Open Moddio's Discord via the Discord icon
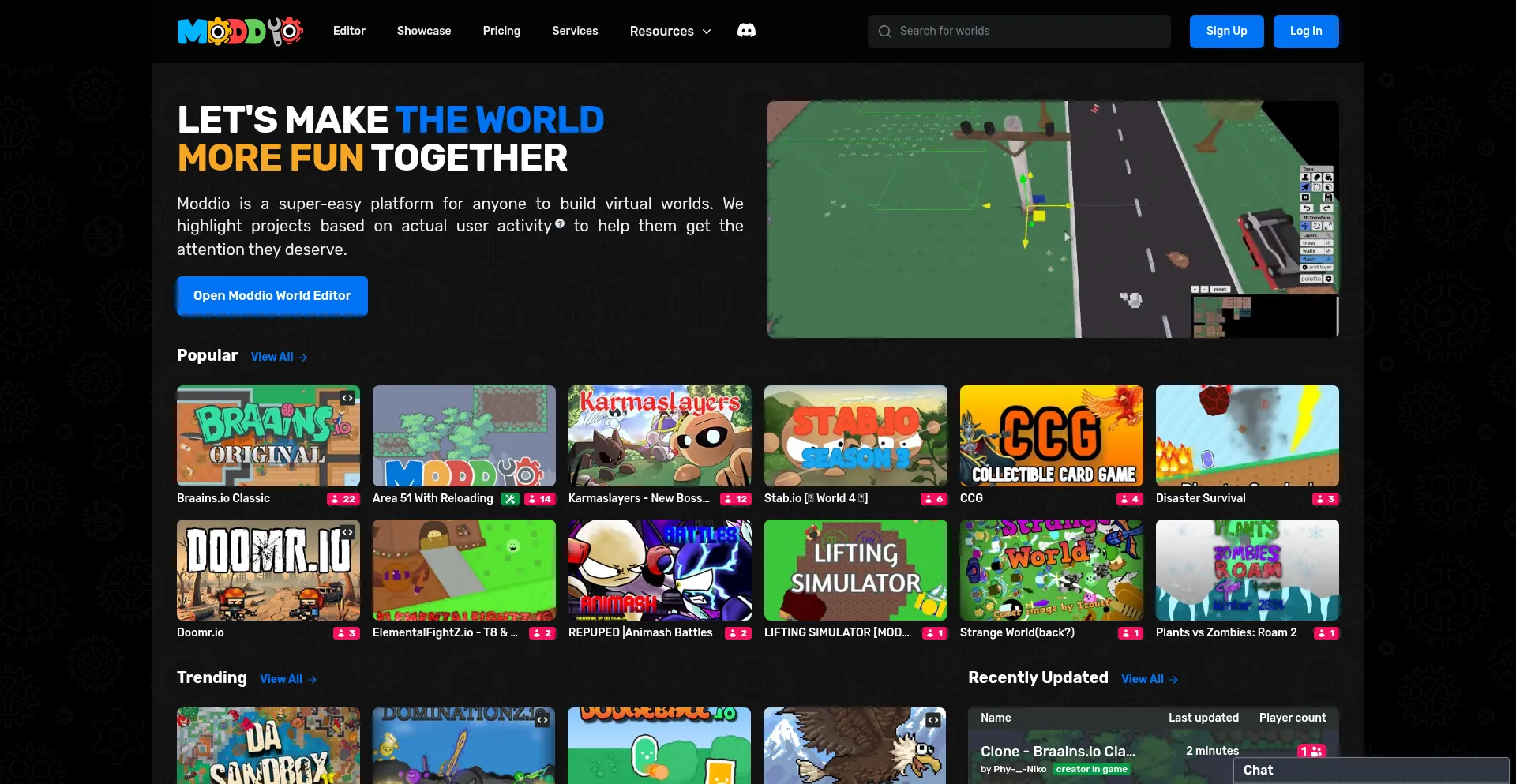 746,31
